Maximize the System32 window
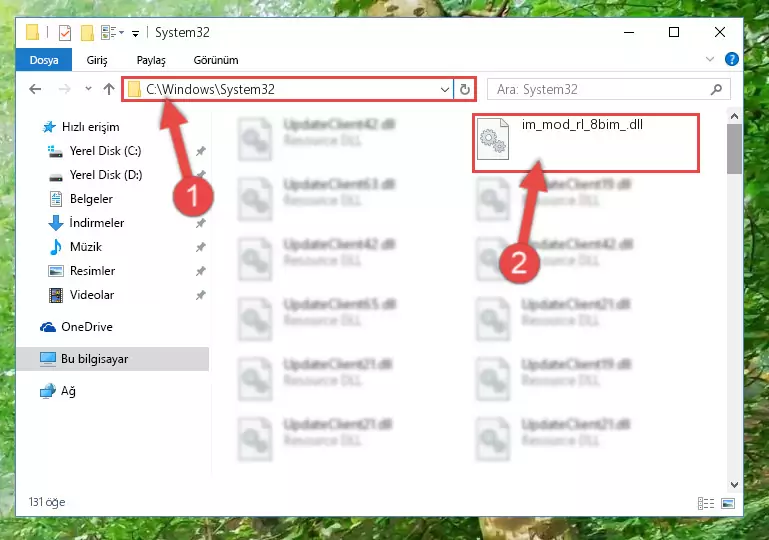The height and width of the screenshot is (540, 769). tap(674, 32)
